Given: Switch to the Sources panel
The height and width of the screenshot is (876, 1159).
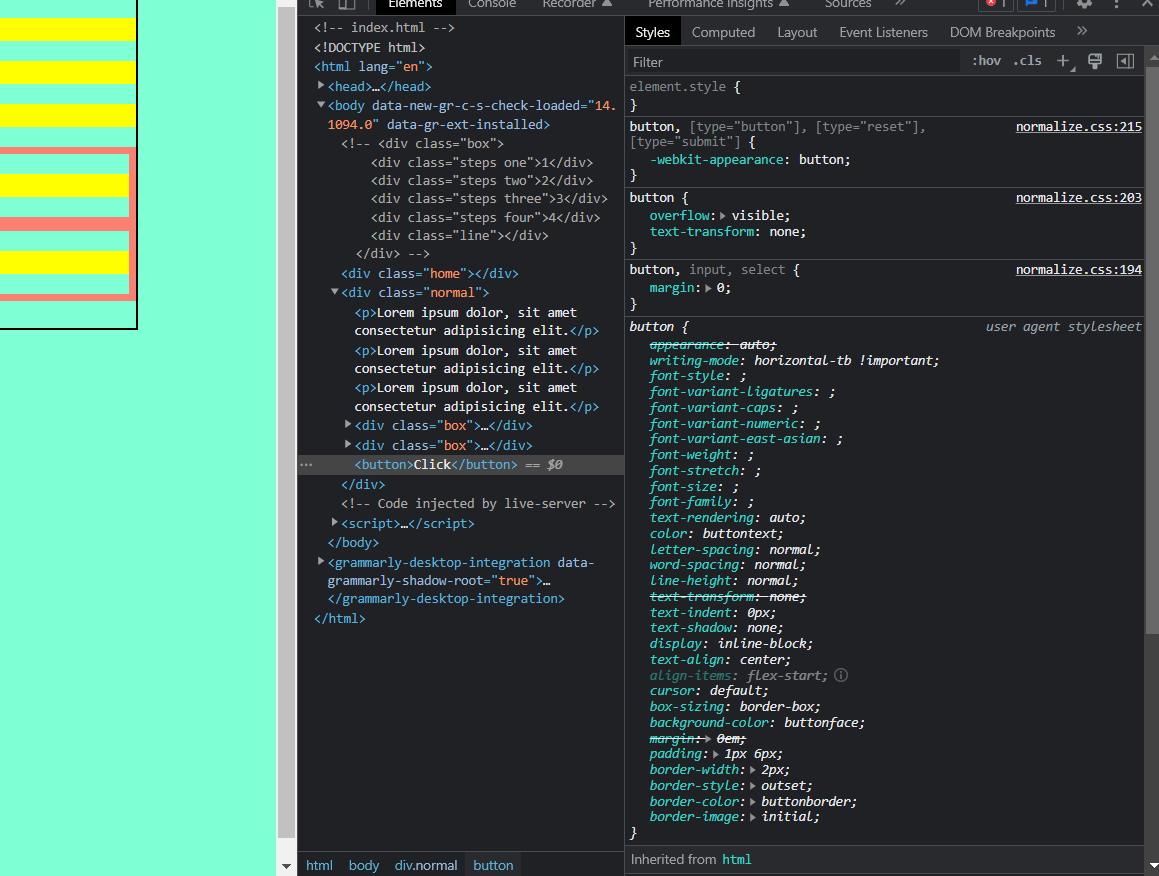Looking at the screenshot, I should [x=848, y=4].
